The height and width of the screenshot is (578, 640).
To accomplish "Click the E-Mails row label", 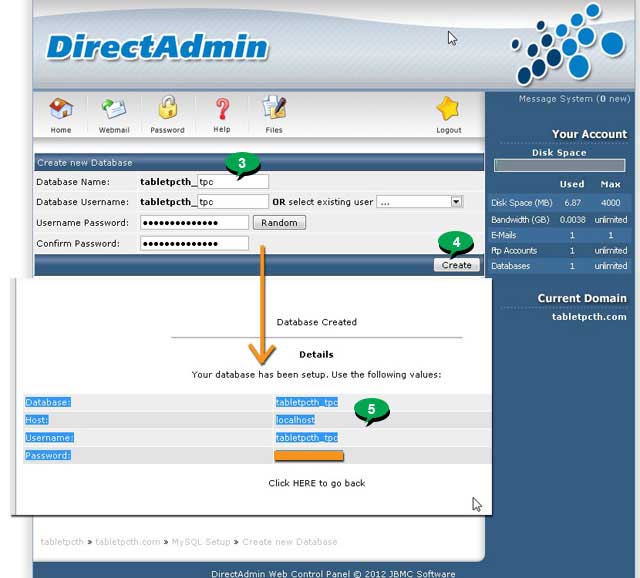I will pyautogui.click(x=503, y=235).
